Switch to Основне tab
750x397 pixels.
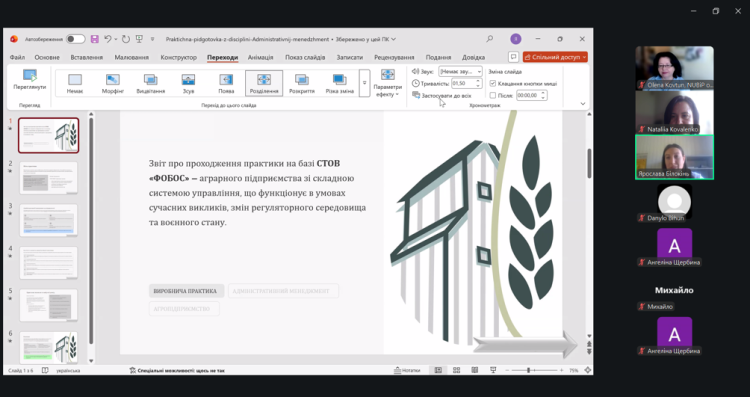(47, 57)
